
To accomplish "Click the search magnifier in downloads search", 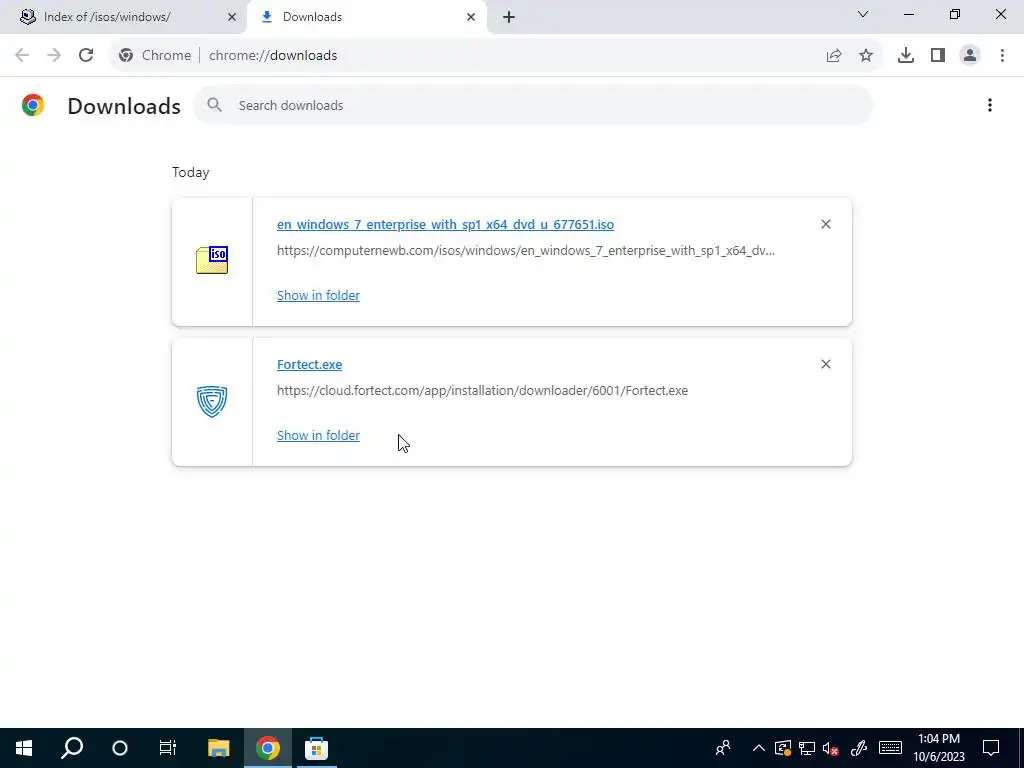I will coord(214,105).
